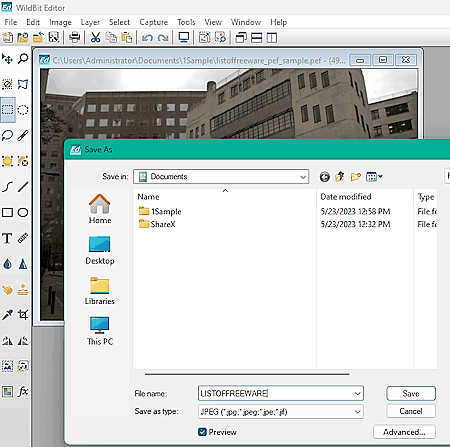450x447 pixels.
Task: Toggle the Preview checkbox
Action: 202,432
